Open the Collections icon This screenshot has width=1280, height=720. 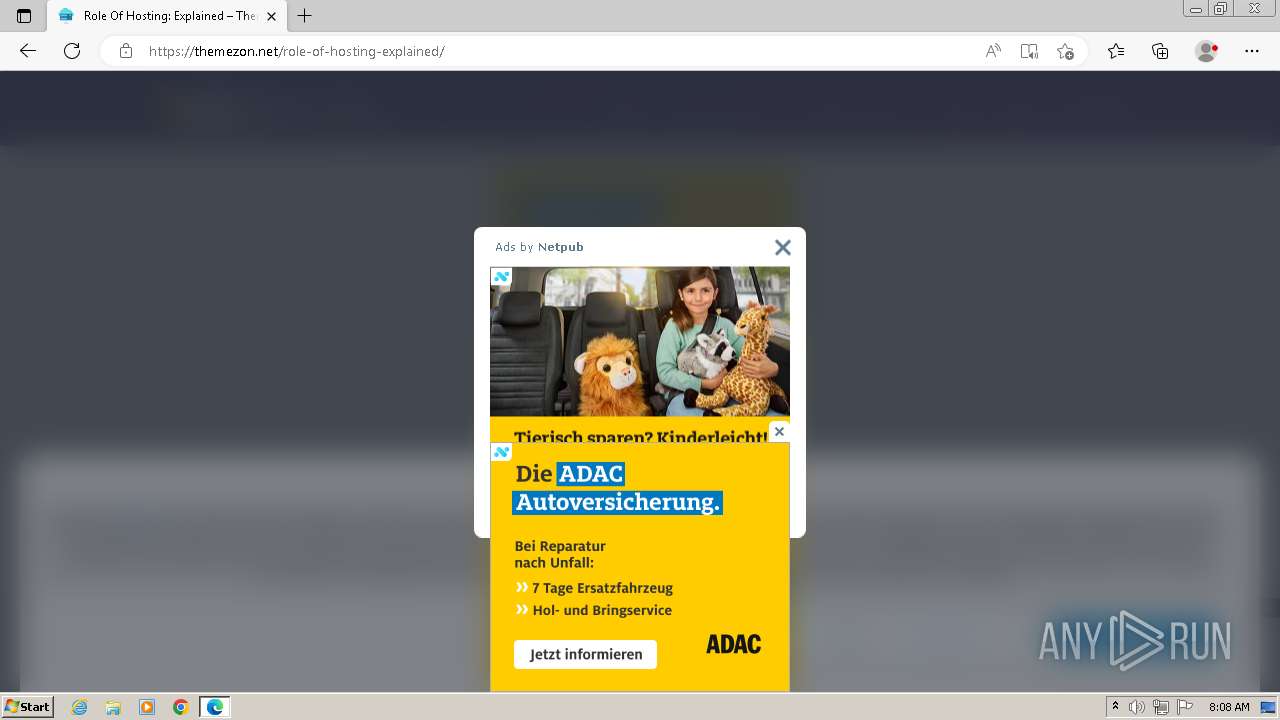pyautogui.click(x=1160, y=51)
